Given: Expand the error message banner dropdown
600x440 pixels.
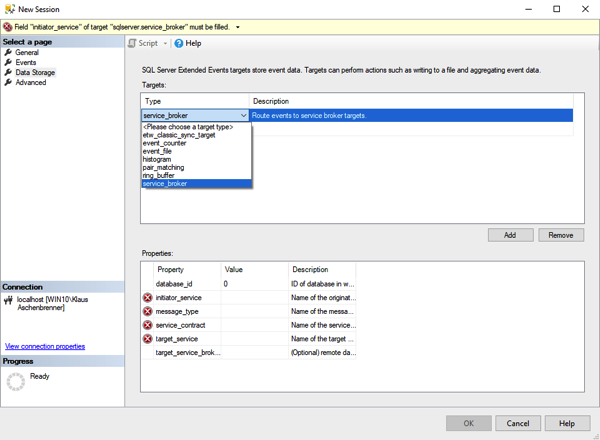Looking at the screenshot, I should tap(238, 27).
